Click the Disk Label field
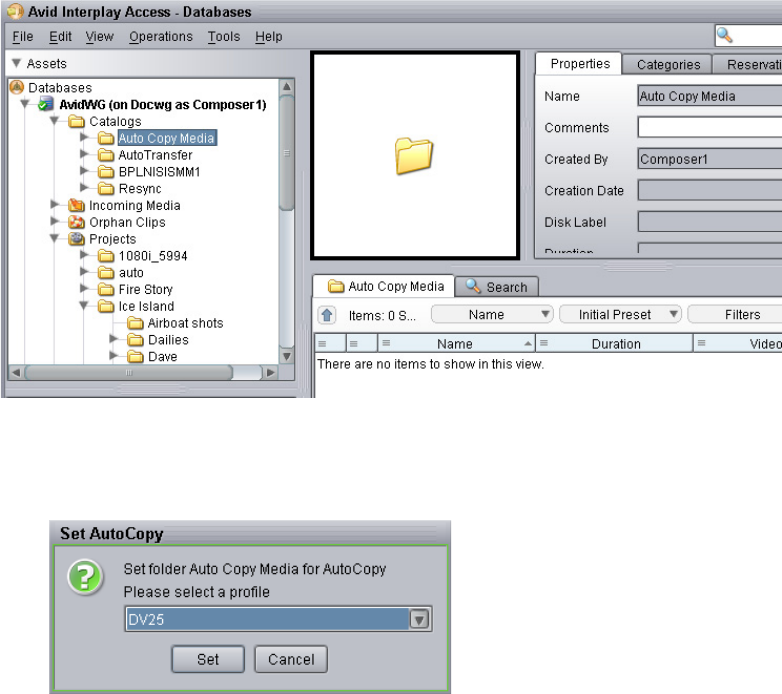This screenshot has height=694, width=782. tap(710, 222)
